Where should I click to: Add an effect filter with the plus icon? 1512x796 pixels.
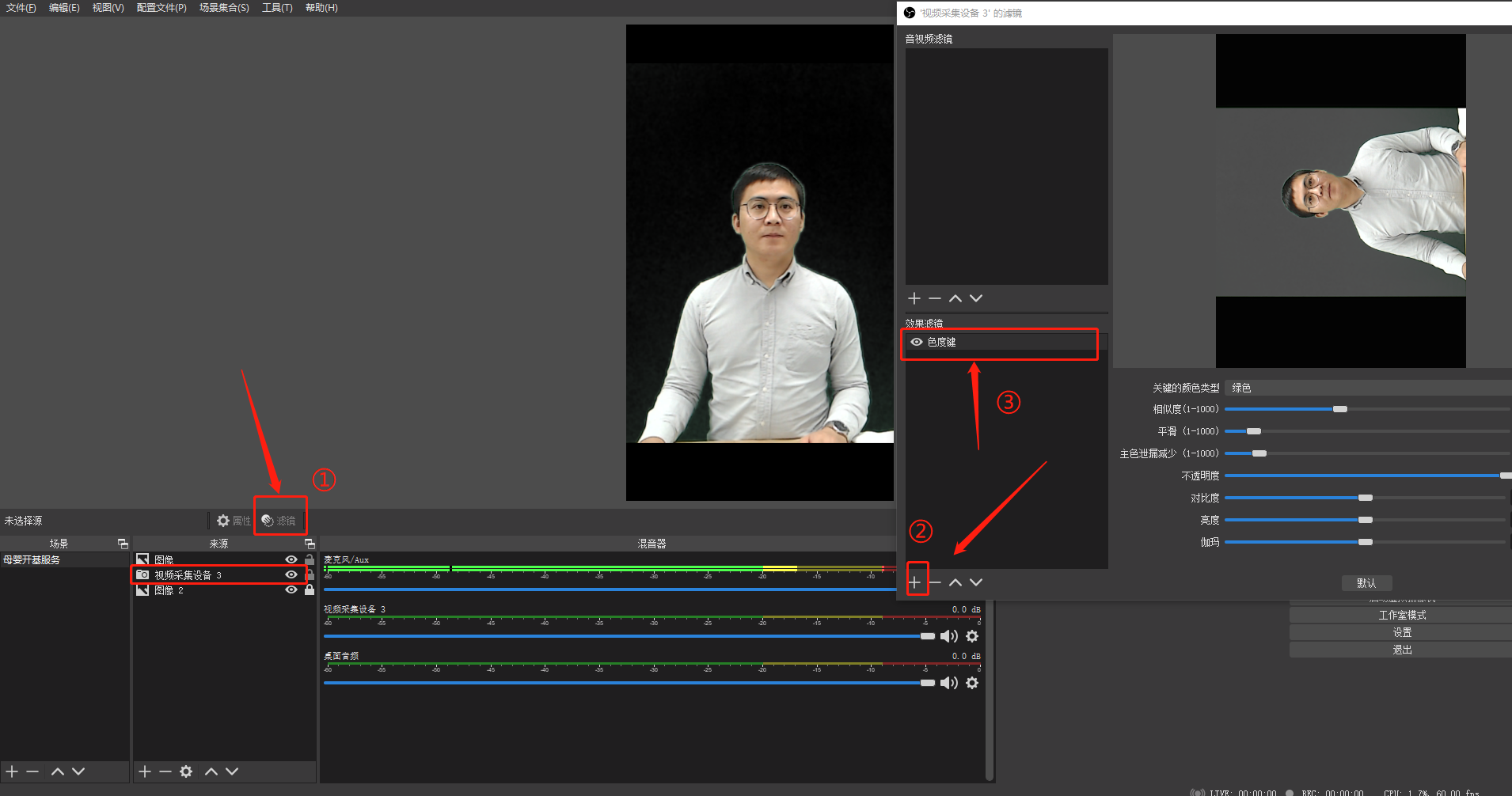click(x=914, y=582)
